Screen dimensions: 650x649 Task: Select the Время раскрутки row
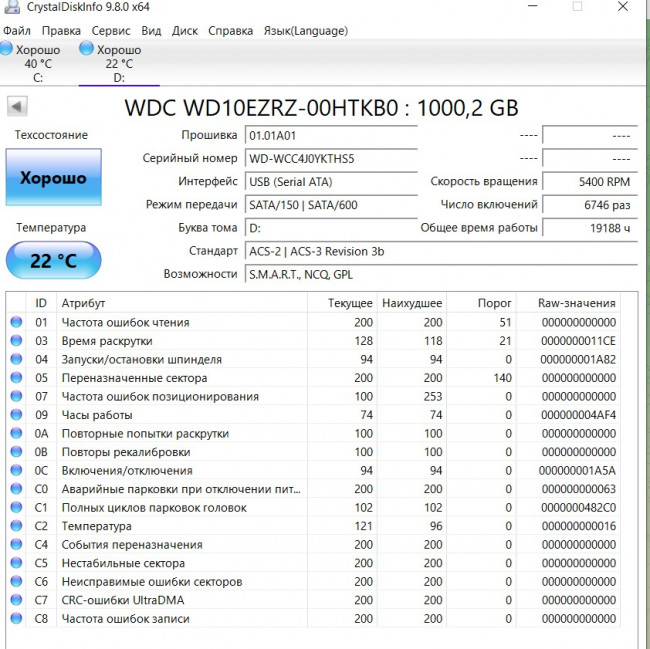coord(313,341)
